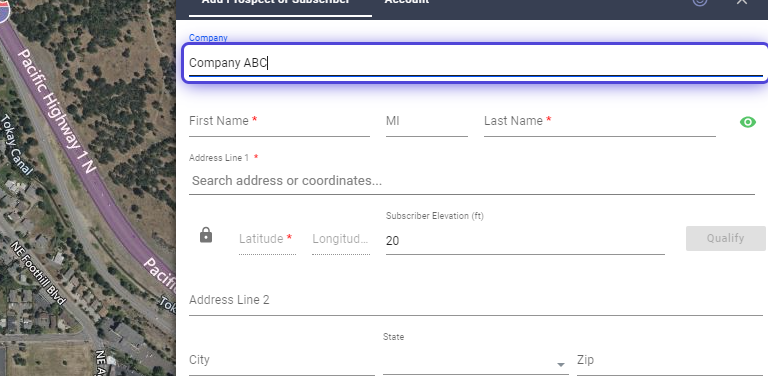Focus the Last Name input field
The width and height of the screenshot is (768, 376).
click(600, 121)
